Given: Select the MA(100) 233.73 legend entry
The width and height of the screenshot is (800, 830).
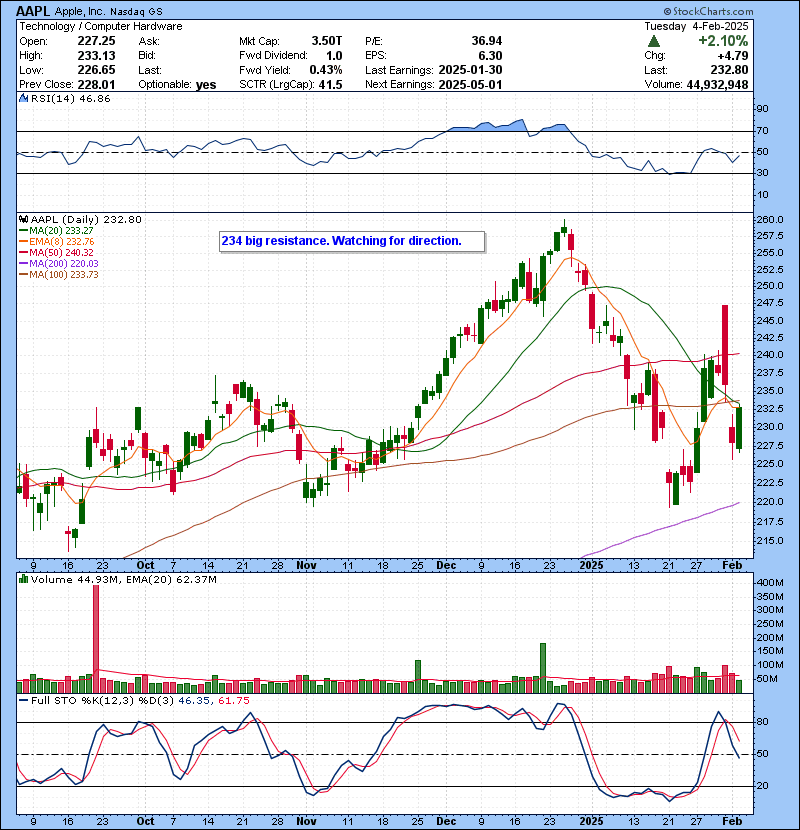Looking at the screenshot, I should coord(58,274).
